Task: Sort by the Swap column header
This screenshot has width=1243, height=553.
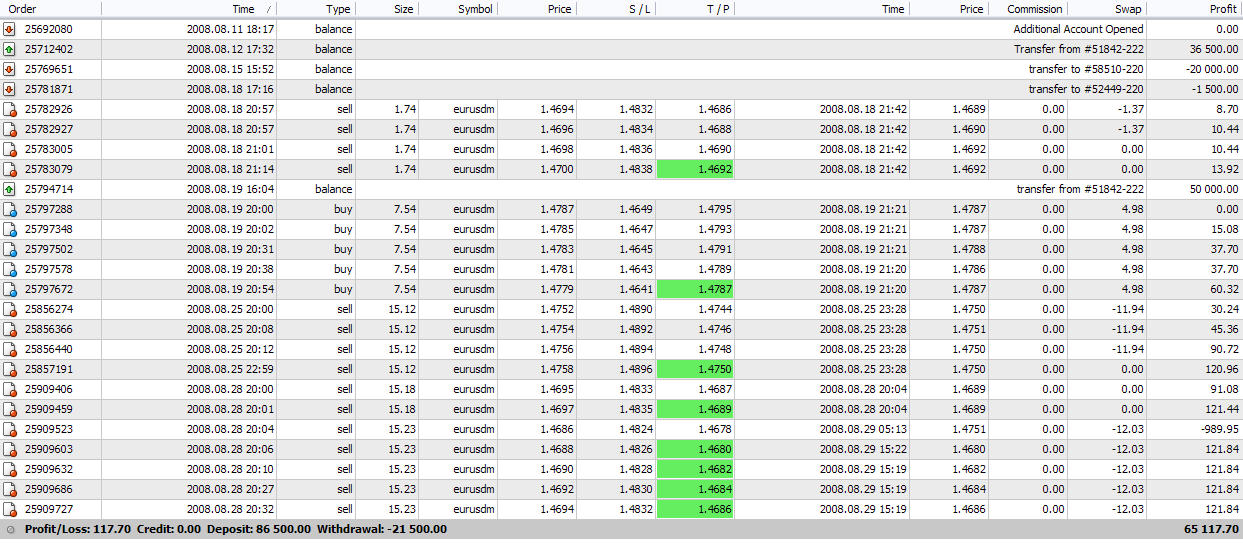Action: pos(1107,9)
